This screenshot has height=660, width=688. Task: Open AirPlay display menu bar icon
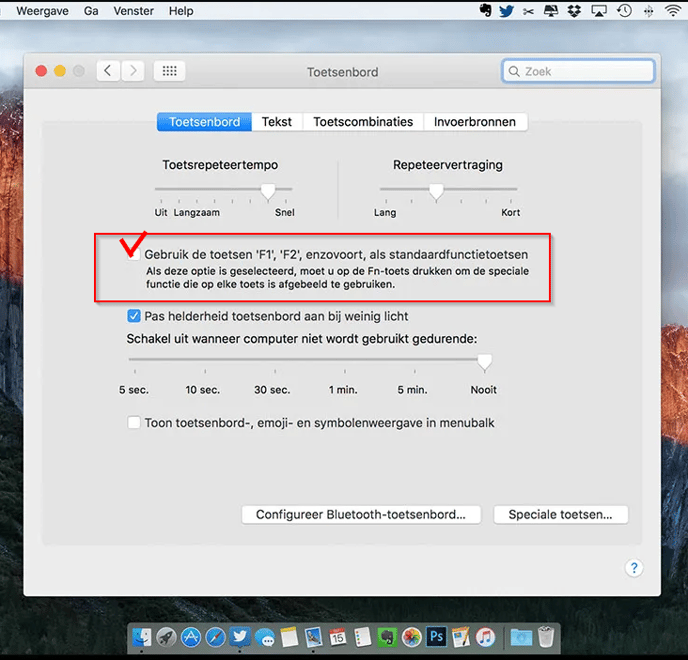click(x=599, y=11)
